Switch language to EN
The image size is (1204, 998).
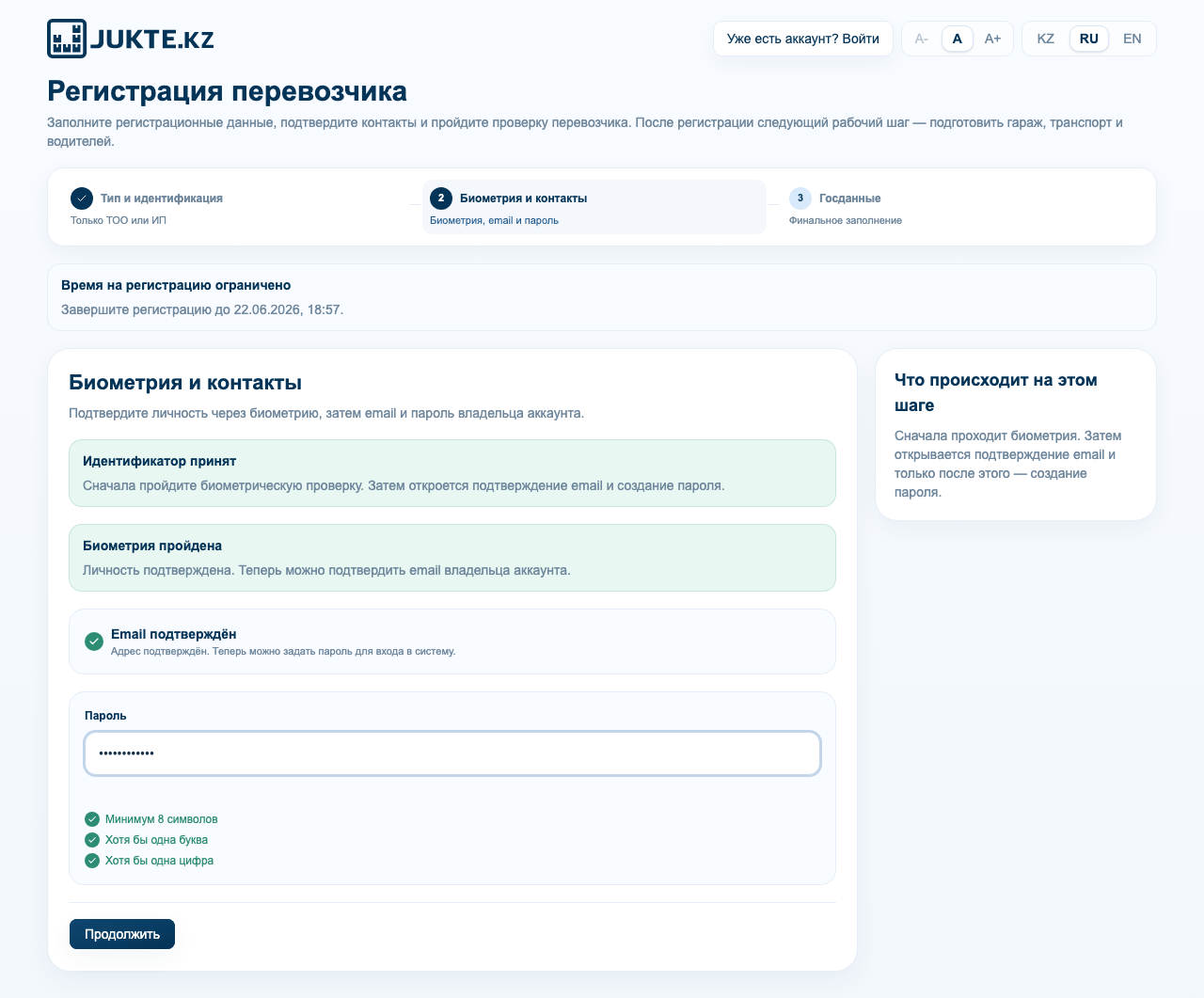point(1133,39)
